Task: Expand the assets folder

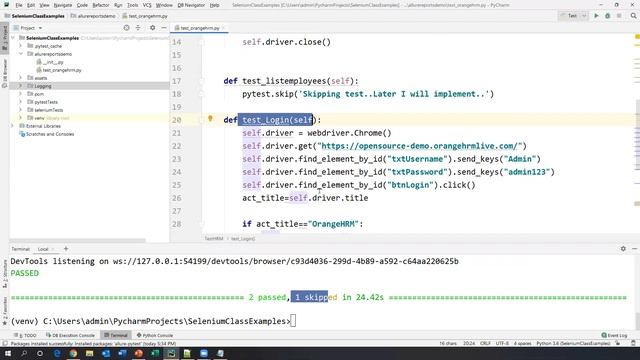Action: click(x=20, y=78)
